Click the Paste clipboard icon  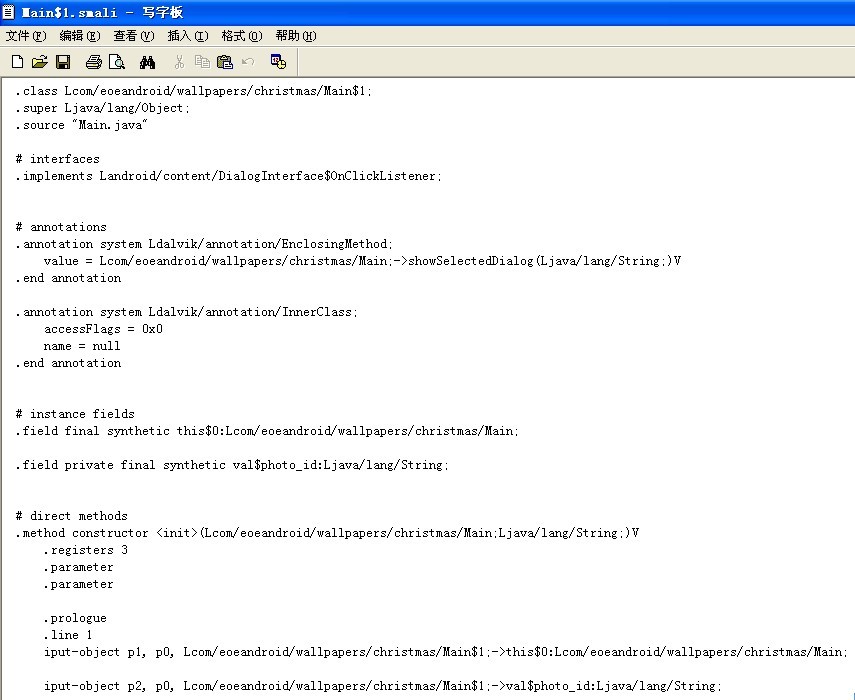pos(225,62)
